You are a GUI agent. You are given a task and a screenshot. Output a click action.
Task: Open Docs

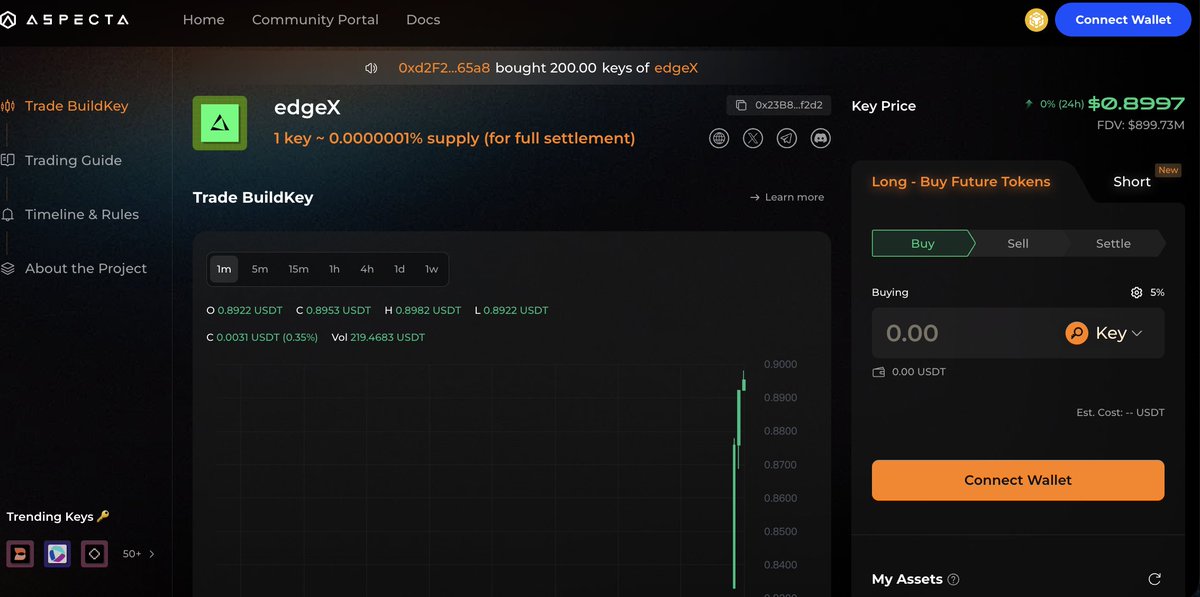(x=423, y=19)
